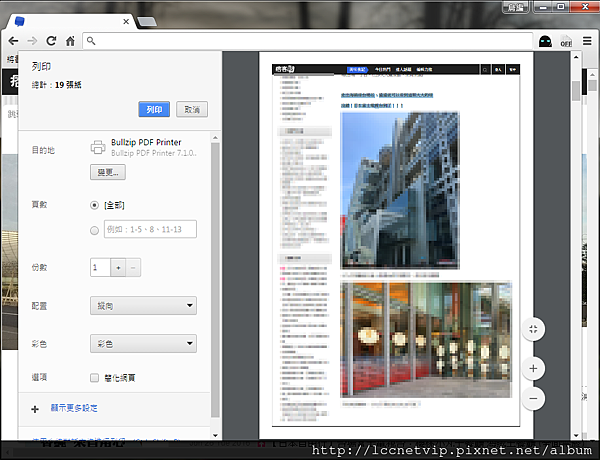This screenshot has height=460, width=600.
Task: Zoom in on the print preview
Action: tap(533, 369)
